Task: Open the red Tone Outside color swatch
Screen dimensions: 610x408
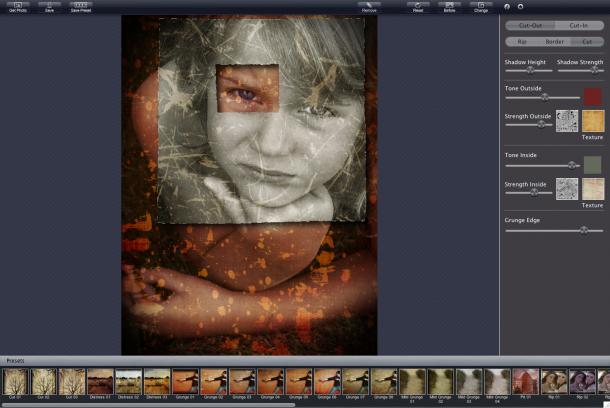Action: (x=593, y=96)
